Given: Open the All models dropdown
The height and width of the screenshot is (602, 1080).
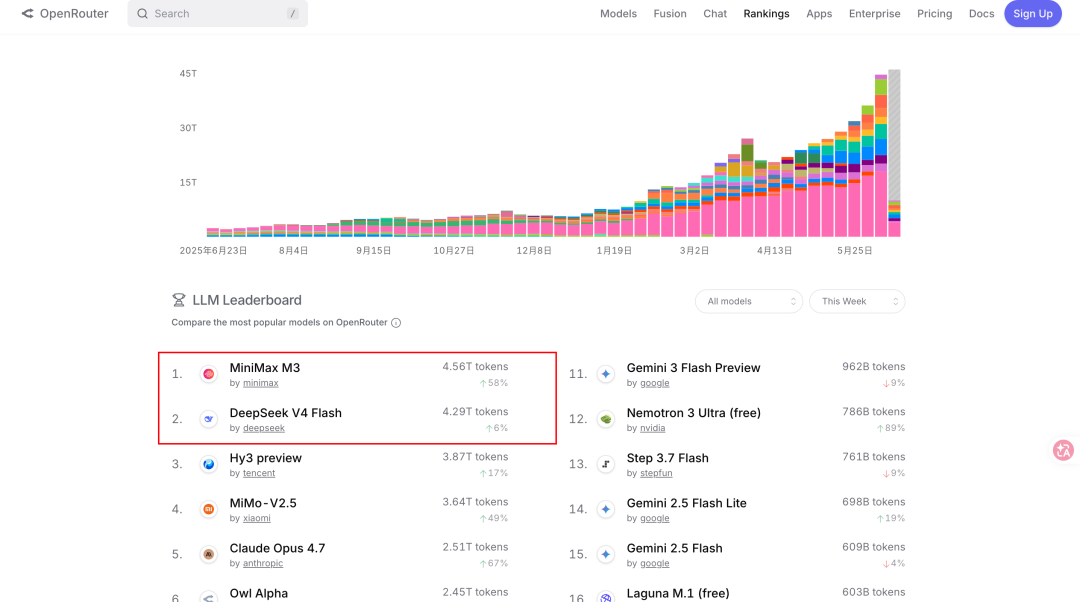Looking at the screenshot, I should 749,301.
